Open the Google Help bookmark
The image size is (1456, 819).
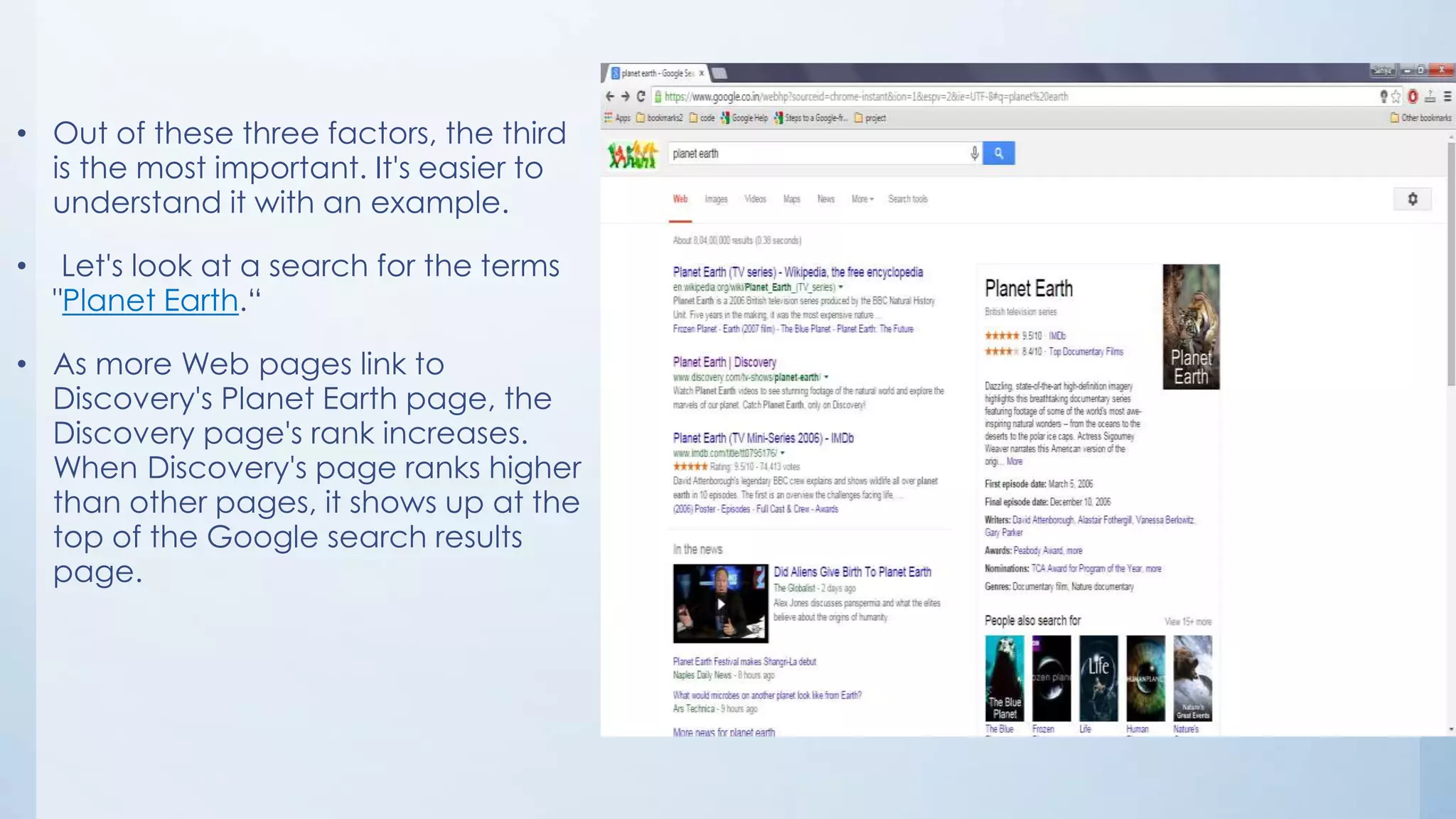pyautogui.click(x=744, y=118)
